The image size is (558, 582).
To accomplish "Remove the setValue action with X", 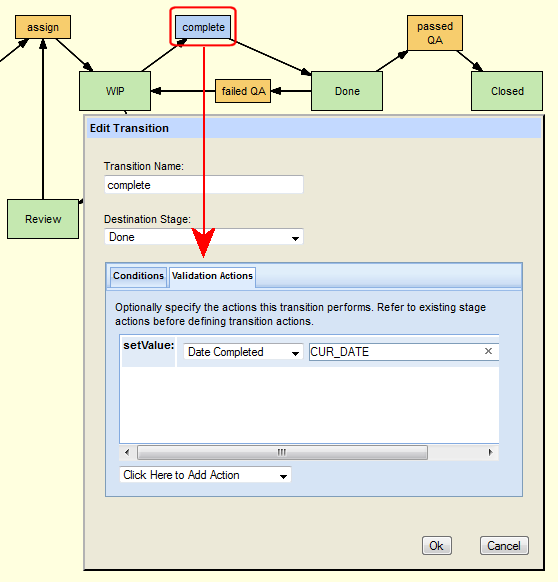I will click(488, 351).
